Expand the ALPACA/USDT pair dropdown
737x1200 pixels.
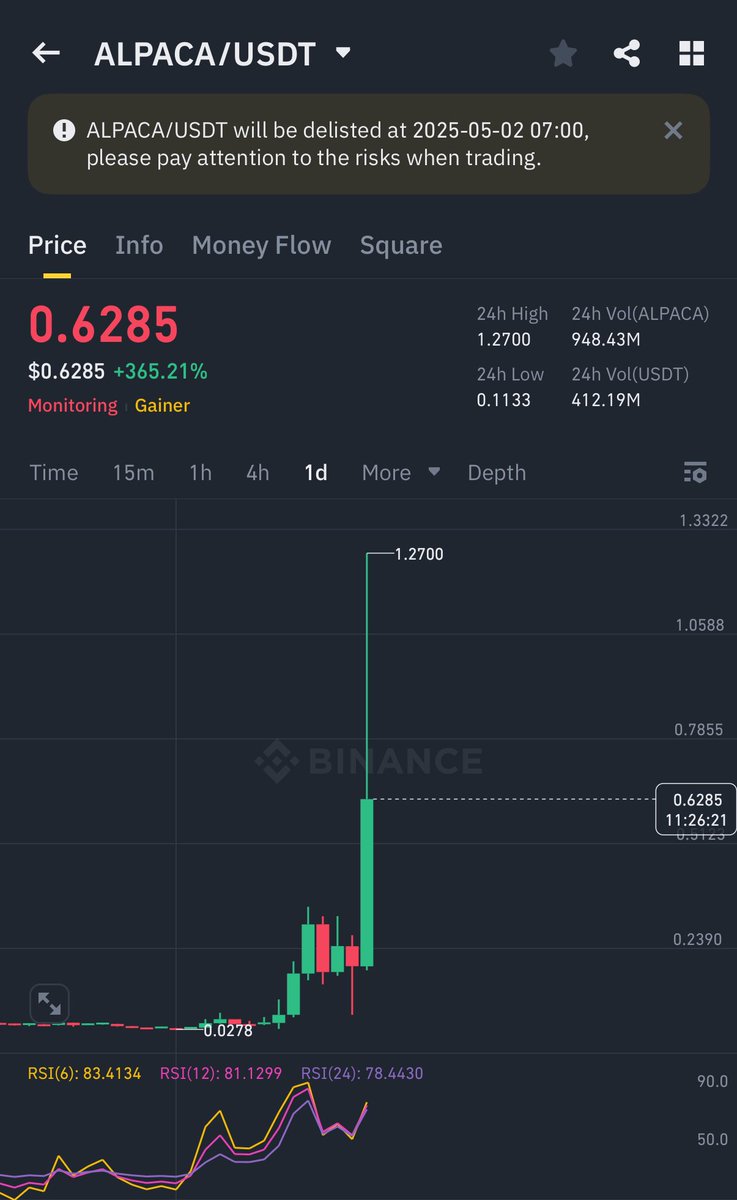(x=343, y=53)
